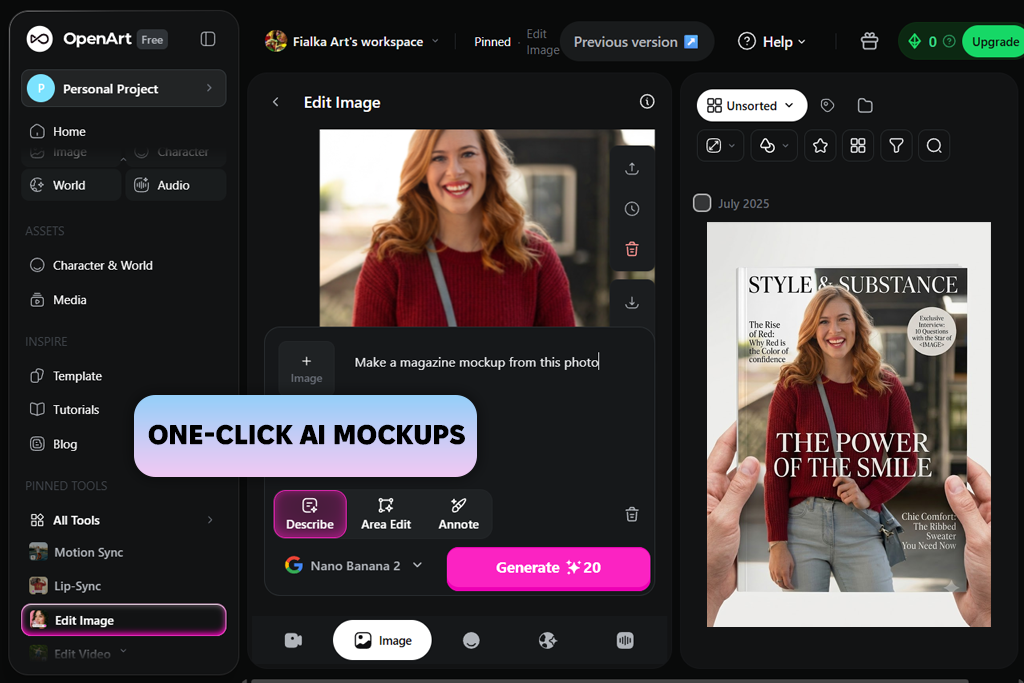Switch to Annote mode
Viewport: 1024px width, 683px height.
click(458, 514)
